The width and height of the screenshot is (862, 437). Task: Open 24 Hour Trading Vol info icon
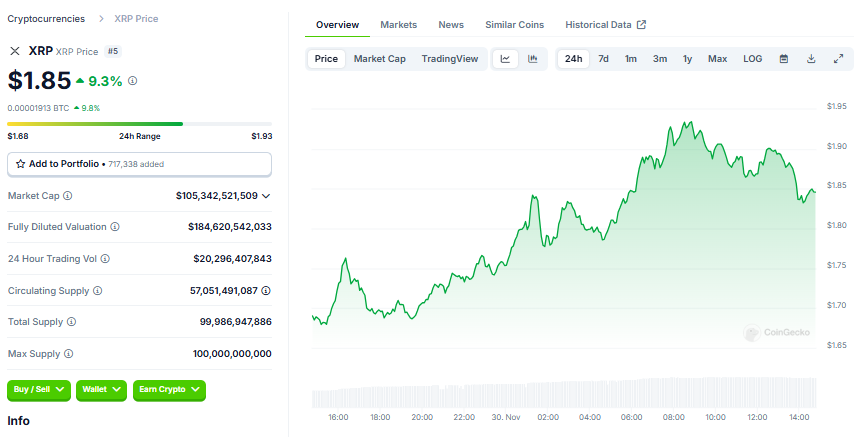click(x=105, y=258)
